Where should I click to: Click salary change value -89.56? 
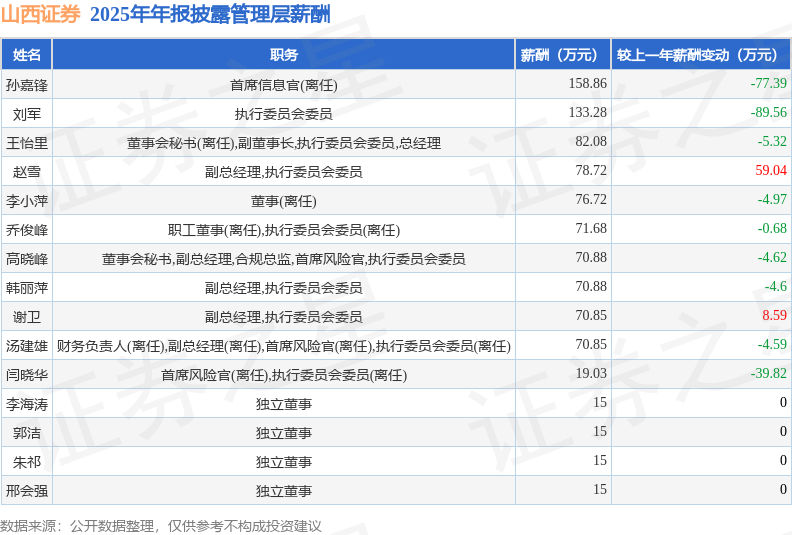coord(768,112)
